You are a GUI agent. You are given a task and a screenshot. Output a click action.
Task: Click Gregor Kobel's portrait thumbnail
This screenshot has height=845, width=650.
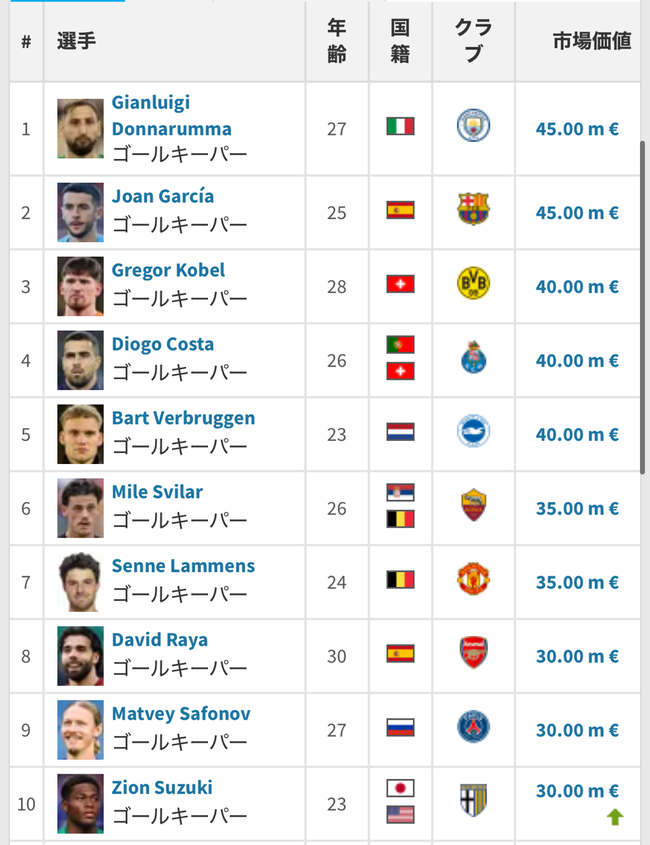[80, 286]
